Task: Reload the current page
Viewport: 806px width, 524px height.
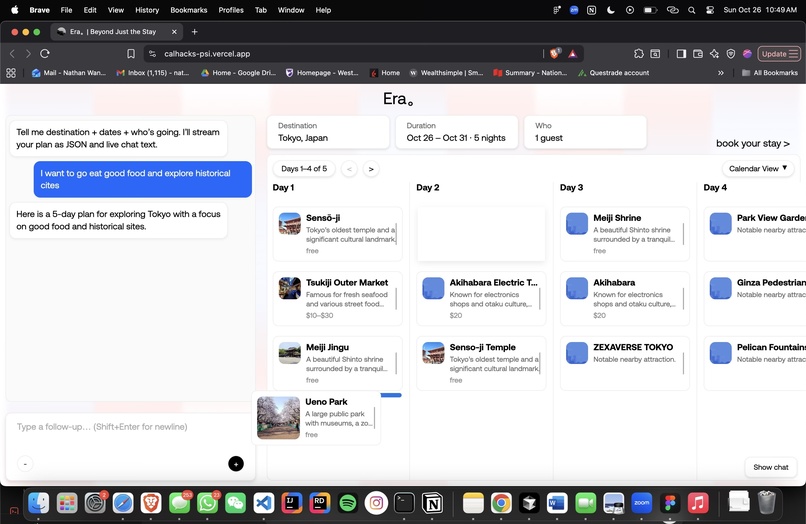Action: tap(45, 53)
